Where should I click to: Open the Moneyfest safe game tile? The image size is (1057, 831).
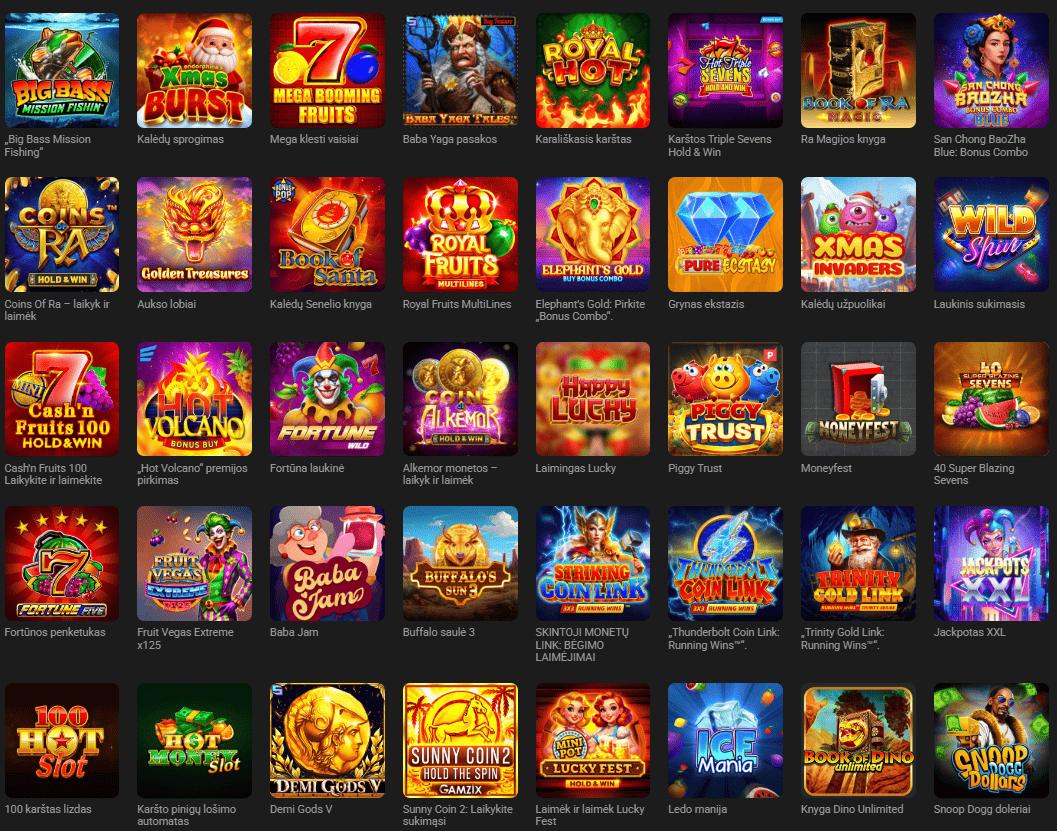tap(858, 399)
